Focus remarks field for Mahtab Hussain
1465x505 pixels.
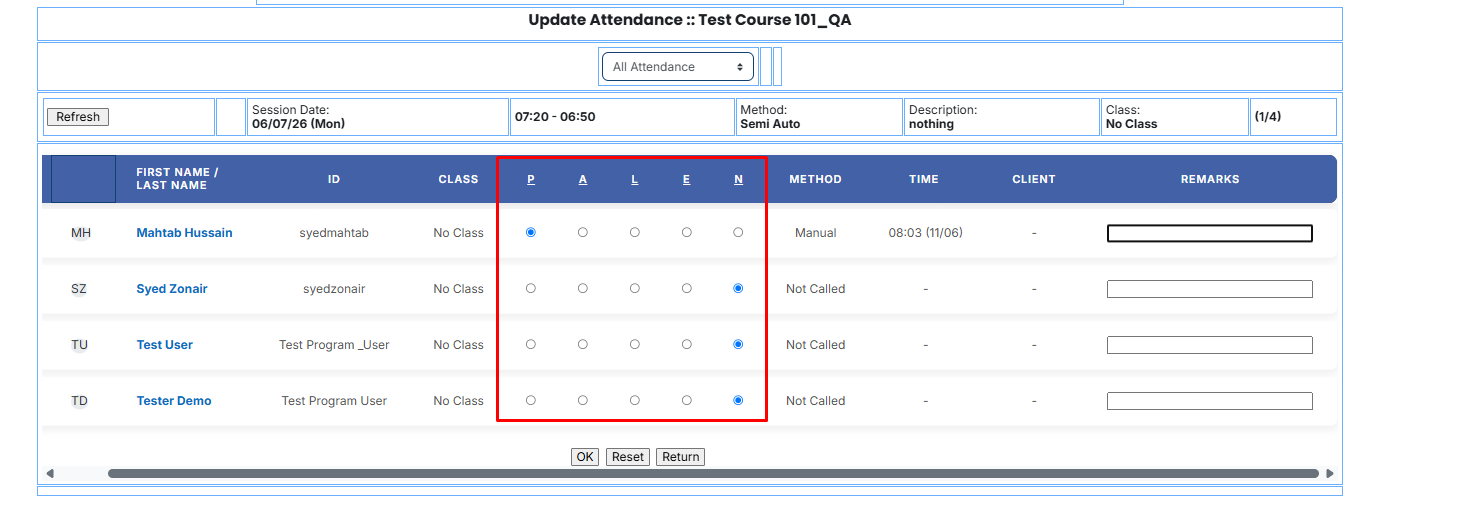point(1210,233)
